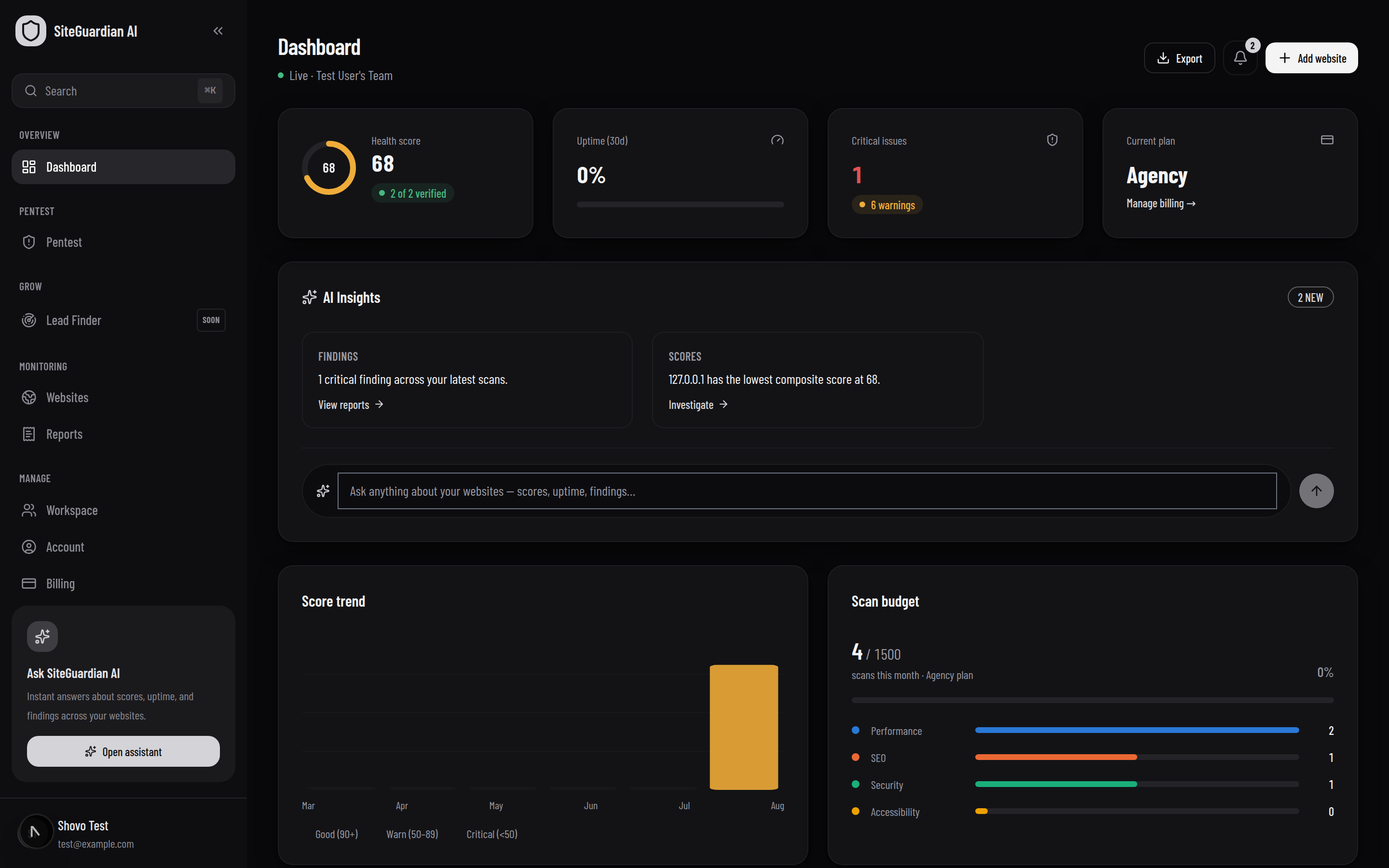Click the 2 of 2 verified badge
The height and width of the screenshot is (868, 1389).
pyautogui.click(x=413, y=193)
